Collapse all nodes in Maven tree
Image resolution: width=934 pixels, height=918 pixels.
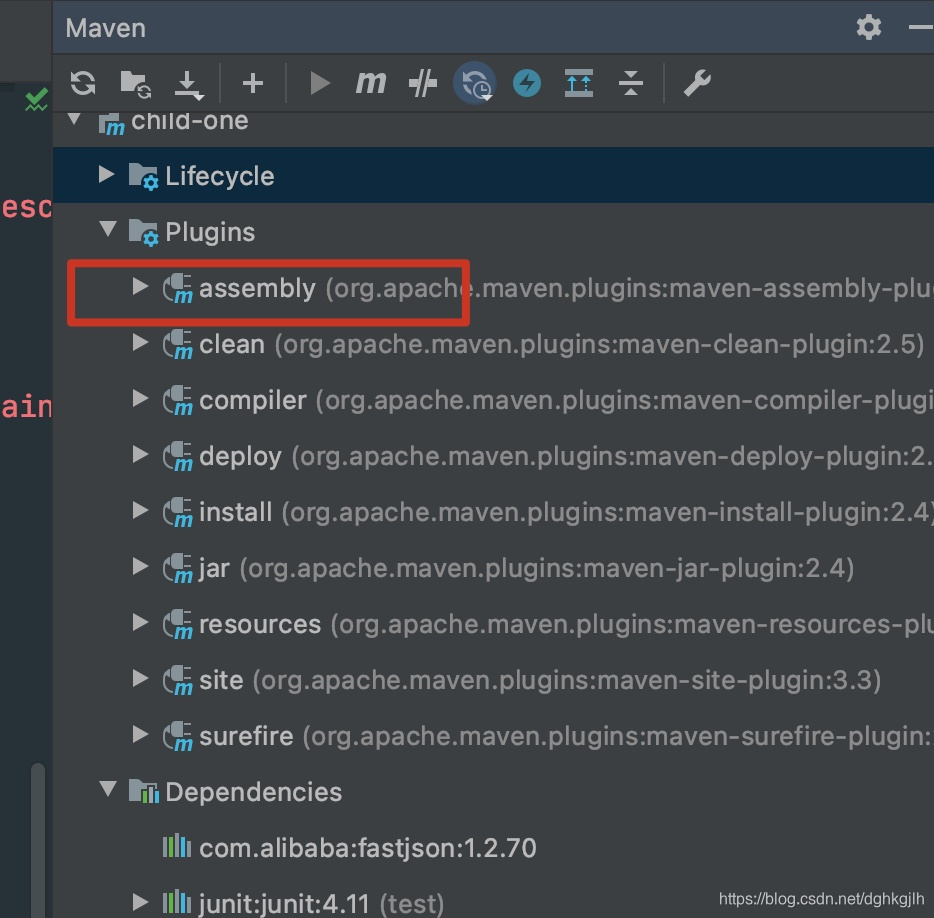[x=631, y=83]
